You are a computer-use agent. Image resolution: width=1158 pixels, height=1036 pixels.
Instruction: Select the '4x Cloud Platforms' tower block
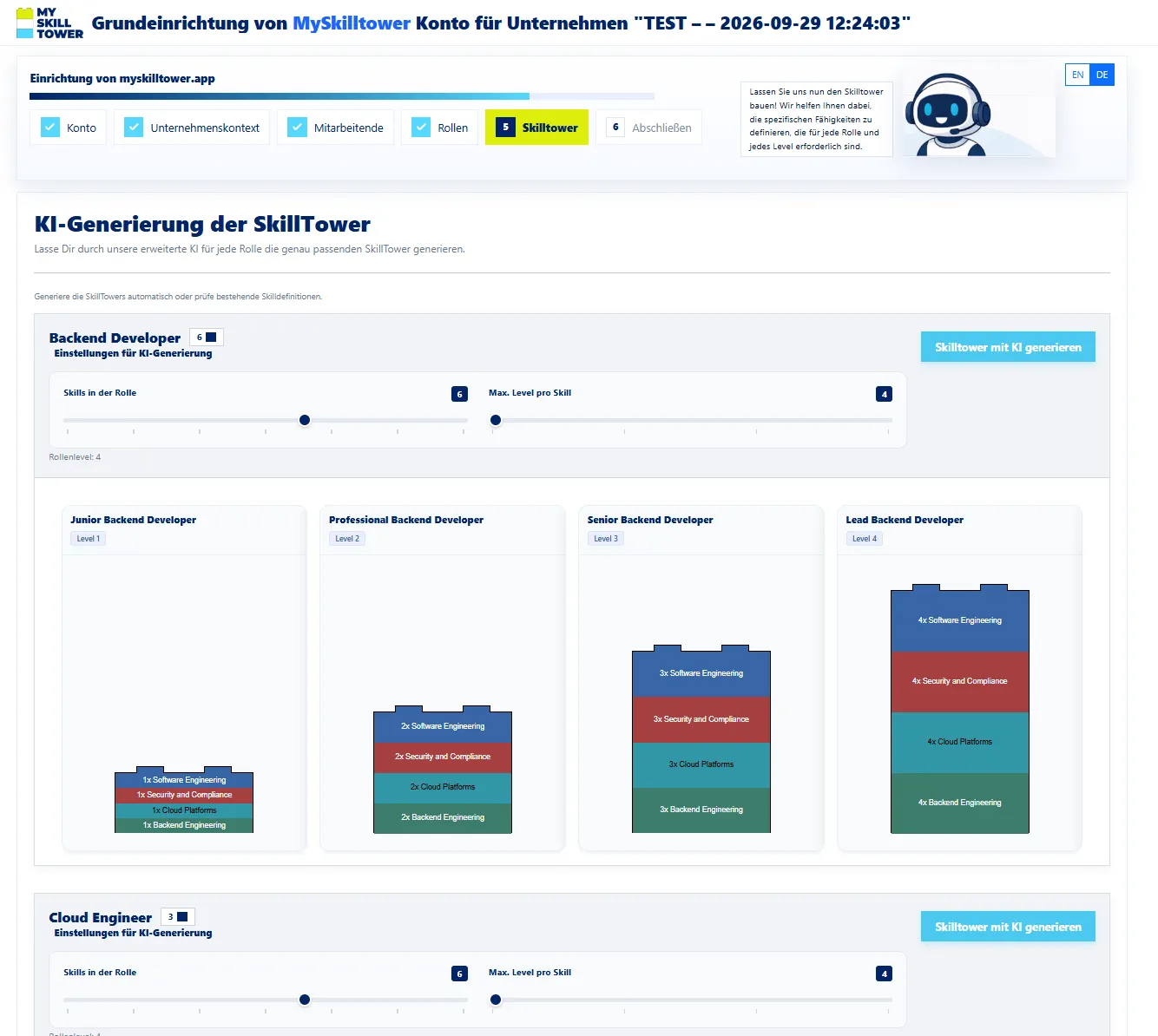pyautogui.click(x=960, y=742)
